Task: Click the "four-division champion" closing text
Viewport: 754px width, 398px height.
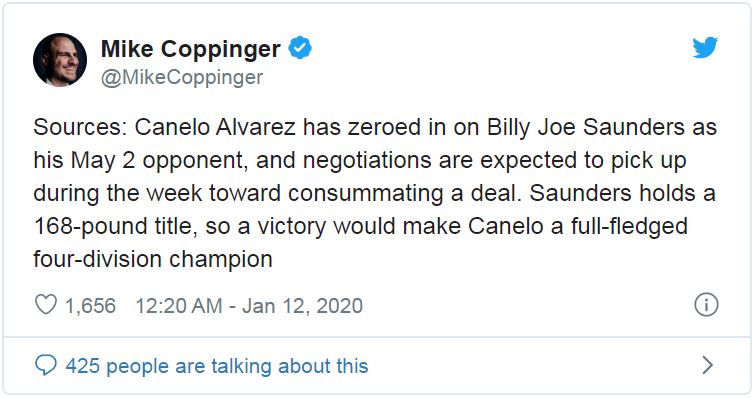Action: tap(153, 260)
